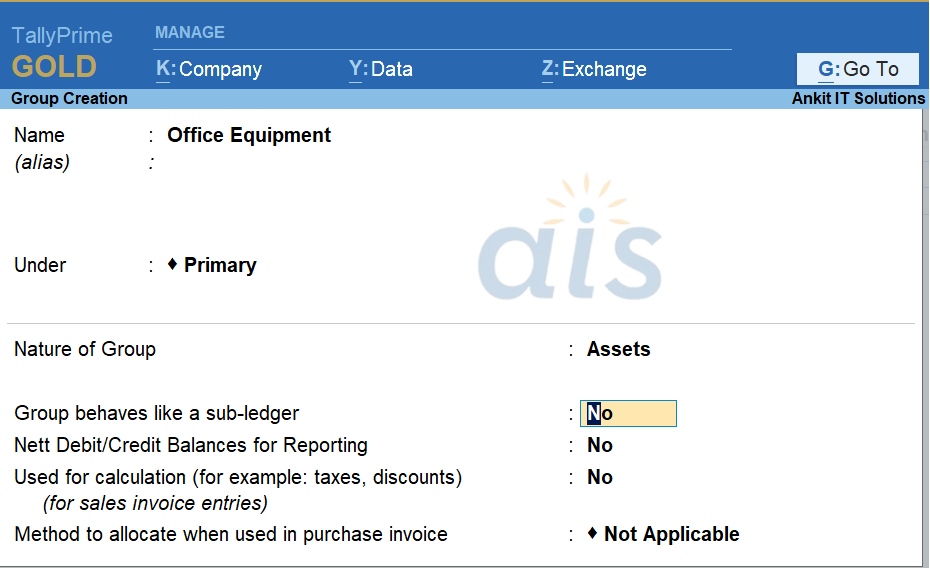Open the Under group list showing Primary

220,265
